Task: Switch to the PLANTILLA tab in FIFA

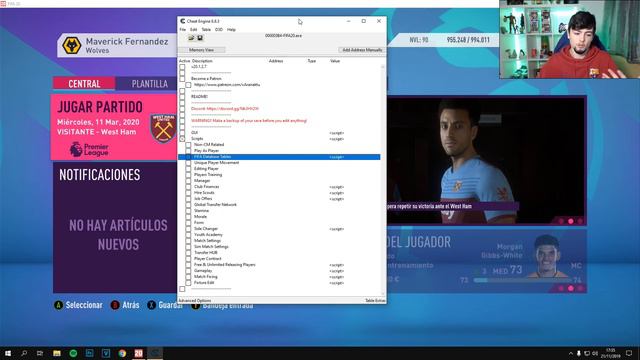Action: (x=149, y=84)
